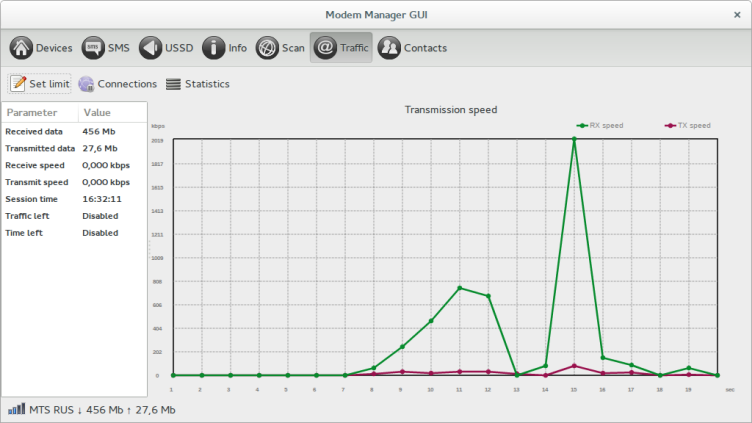752x423 pixels.
Task: Open the Devices home icon
Action: tap(22, 48)
